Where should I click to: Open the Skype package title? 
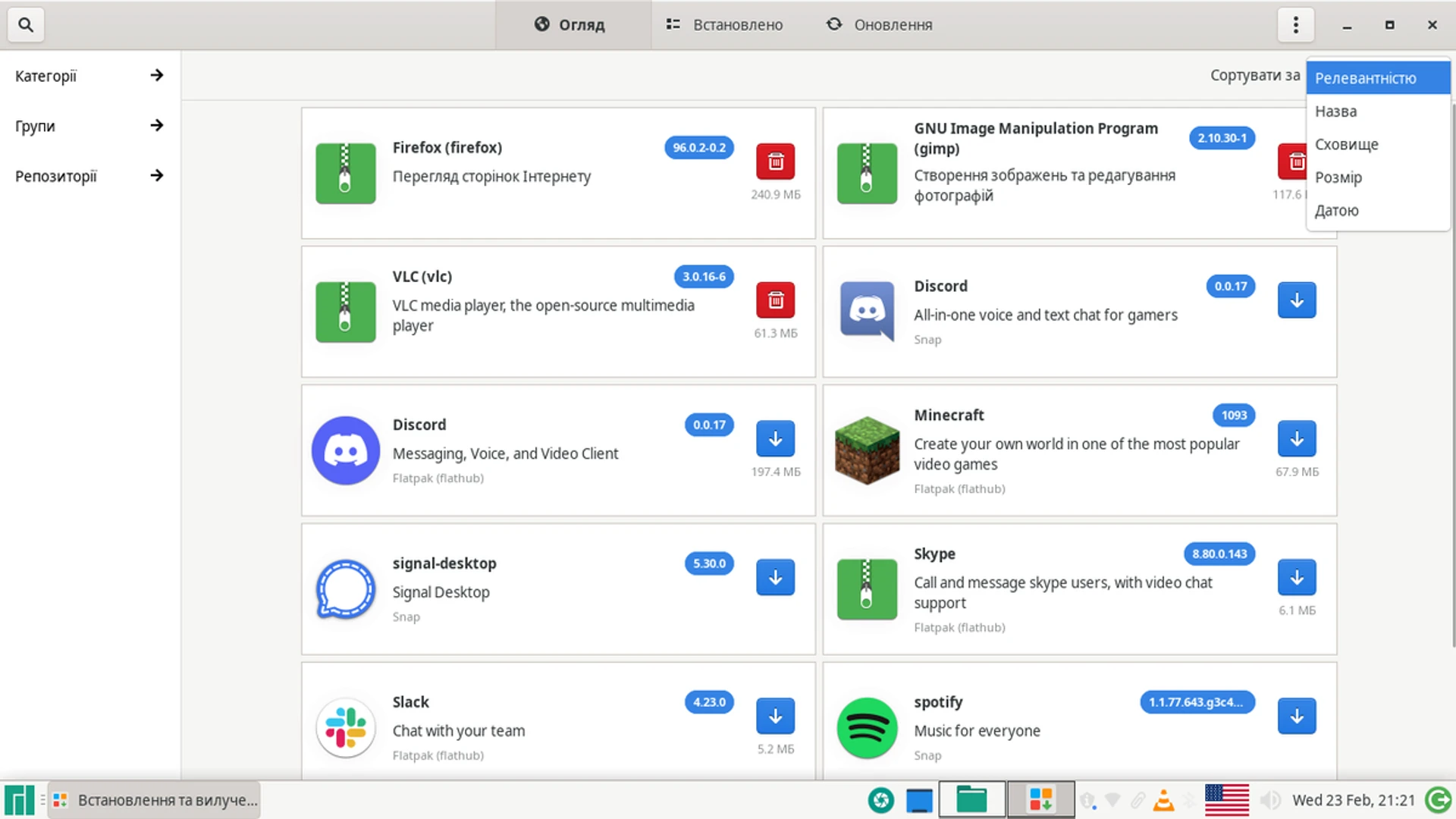tap(934, 554)
